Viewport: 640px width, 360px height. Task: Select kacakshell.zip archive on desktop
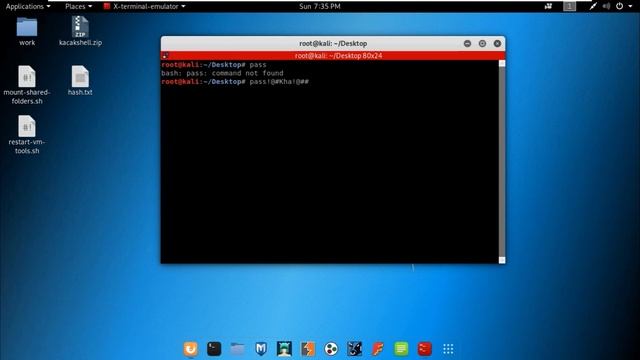(80, 31)
